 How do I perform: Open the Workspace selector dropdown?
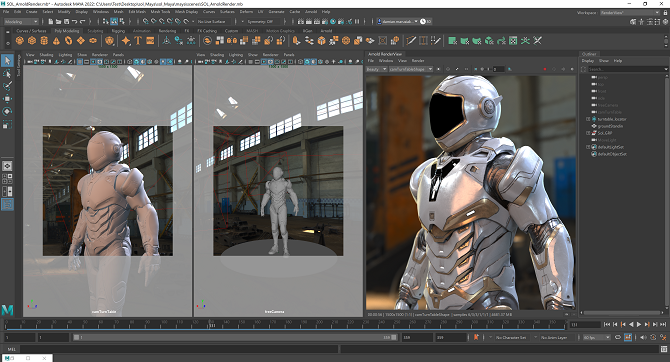click(629, 12)
